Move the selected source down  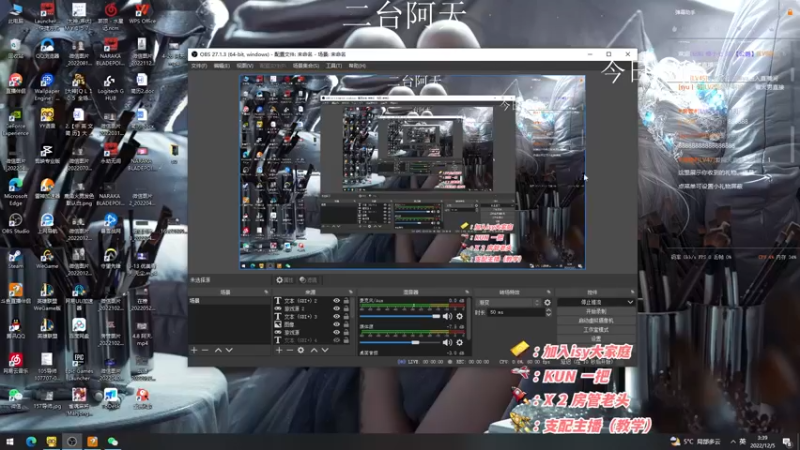point(325,351)
